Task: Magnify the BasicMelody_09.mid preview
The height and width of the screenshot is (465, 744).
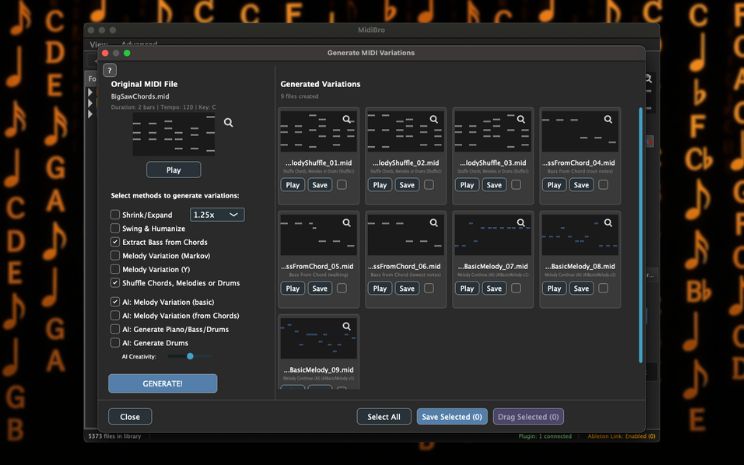Action: click(x=347, y=326)
